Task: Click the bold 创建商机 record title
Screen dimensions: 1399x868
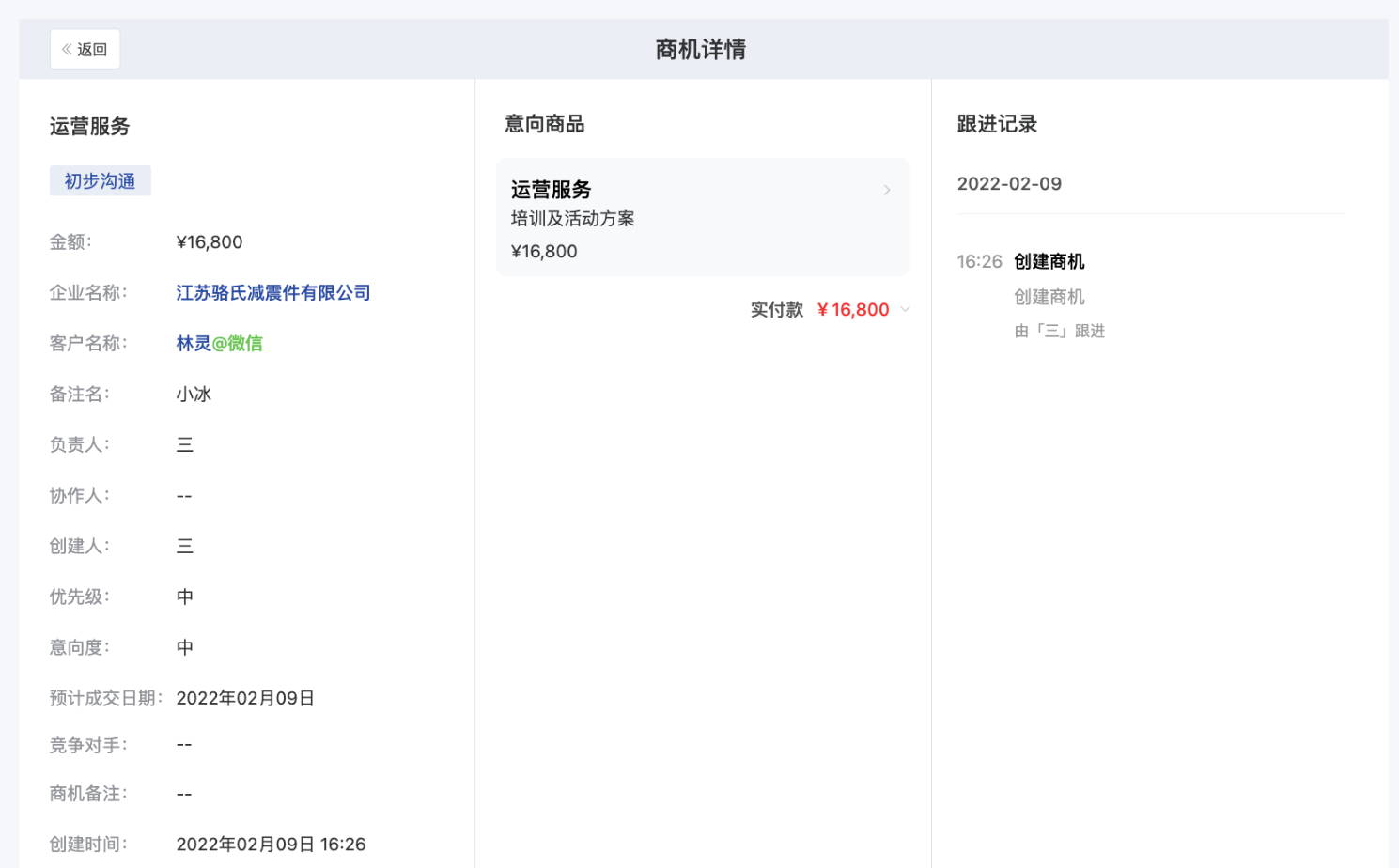Action: tap(1049, 262)
